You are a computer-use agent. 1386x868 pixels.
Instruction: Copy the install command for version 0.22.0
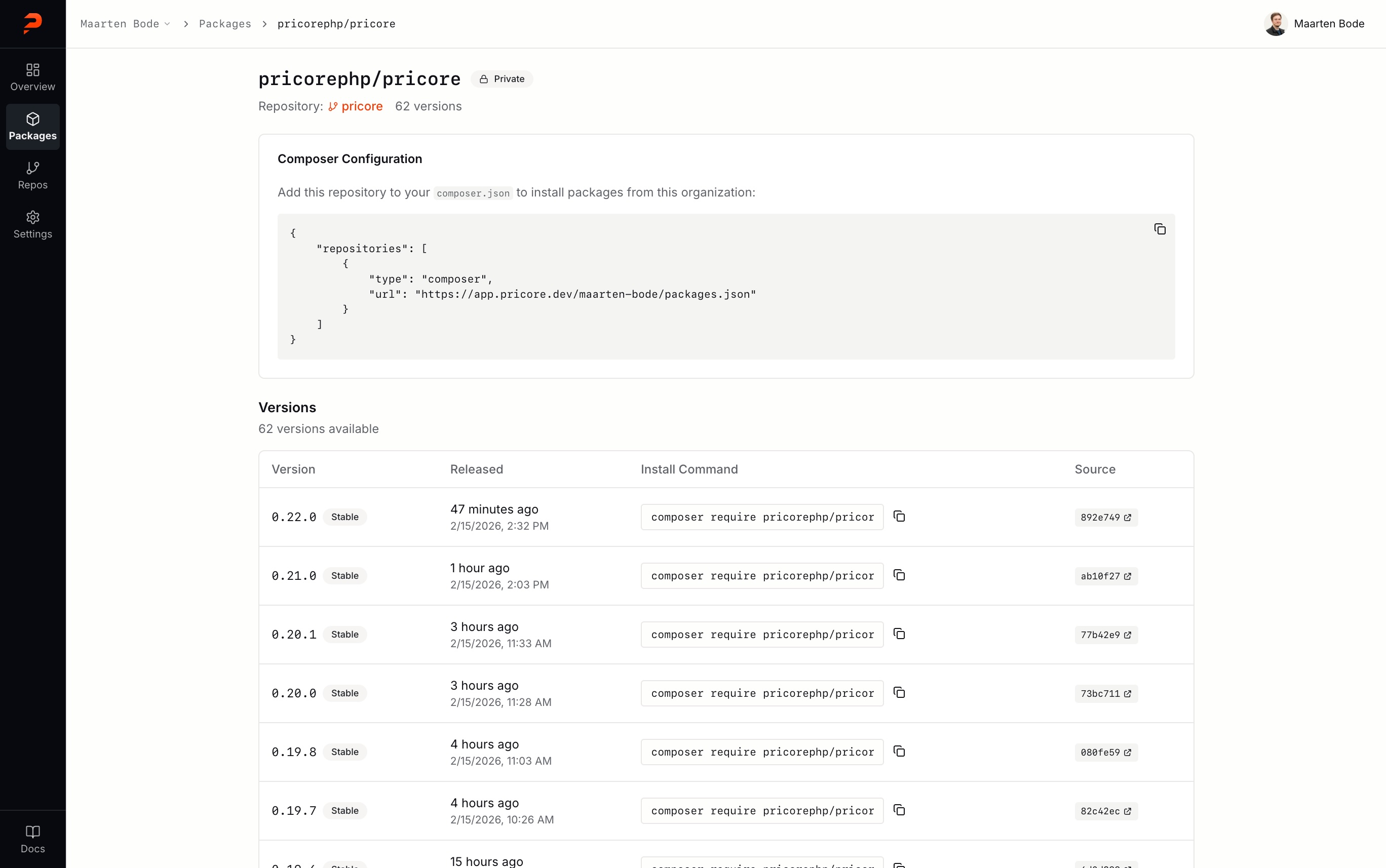[x=899, y=516]
